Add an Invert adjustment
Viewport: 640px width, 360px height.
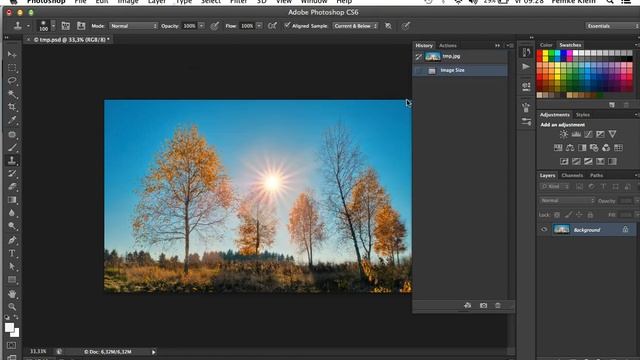[x=564, y=162]
